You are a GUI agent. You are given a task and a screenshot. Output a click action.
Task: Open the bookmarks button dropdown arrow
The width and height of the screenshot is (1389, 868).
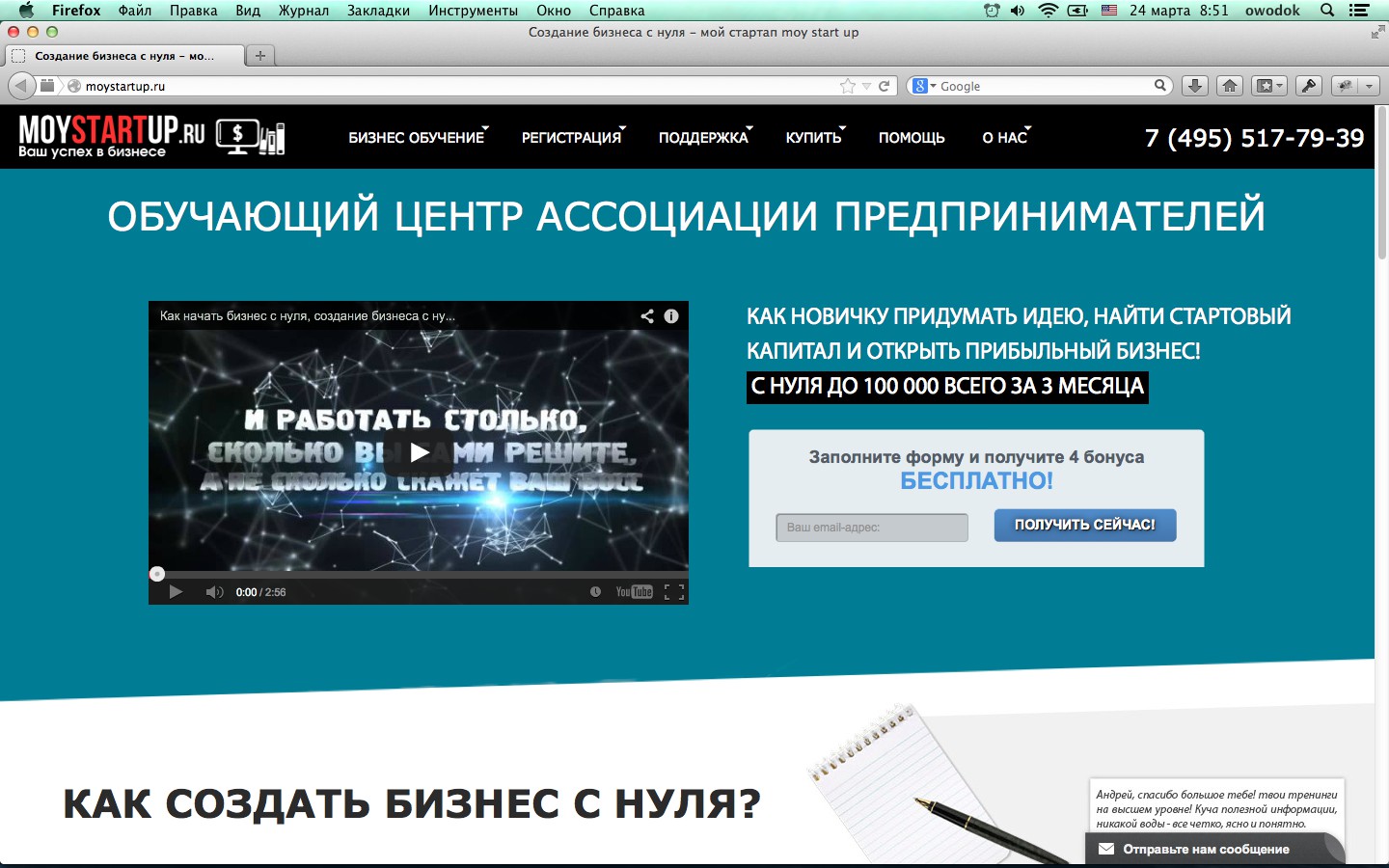[x=1280, y=86]
